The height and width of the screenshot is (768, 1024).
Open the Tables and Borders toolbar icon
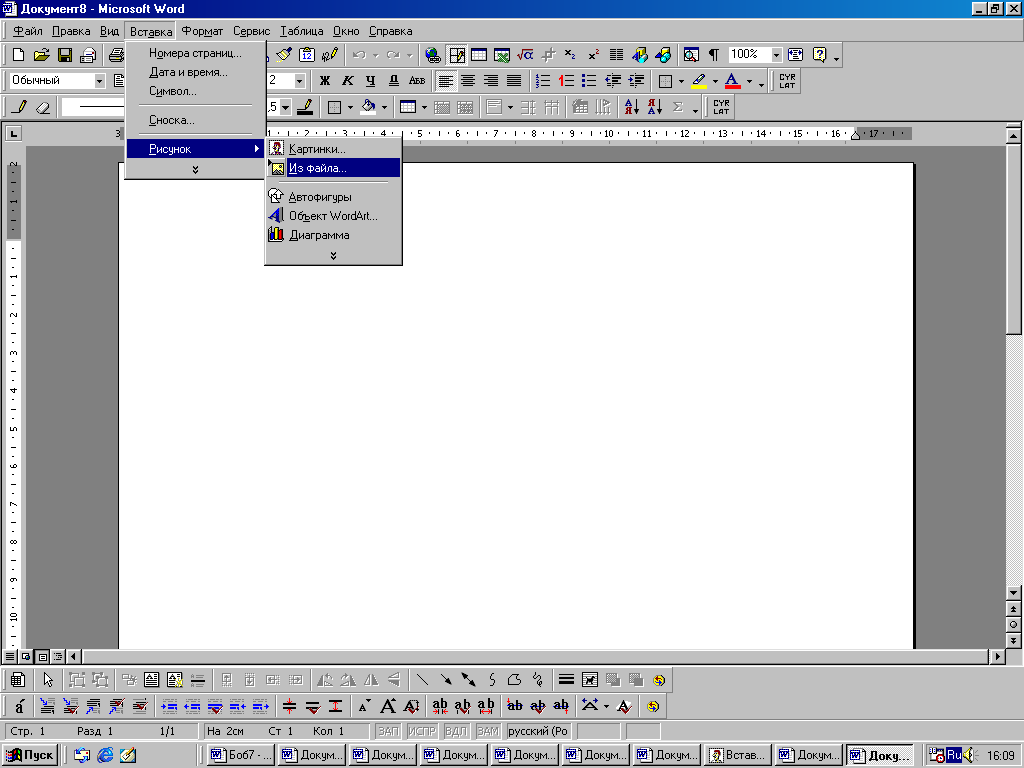[456, 55]
